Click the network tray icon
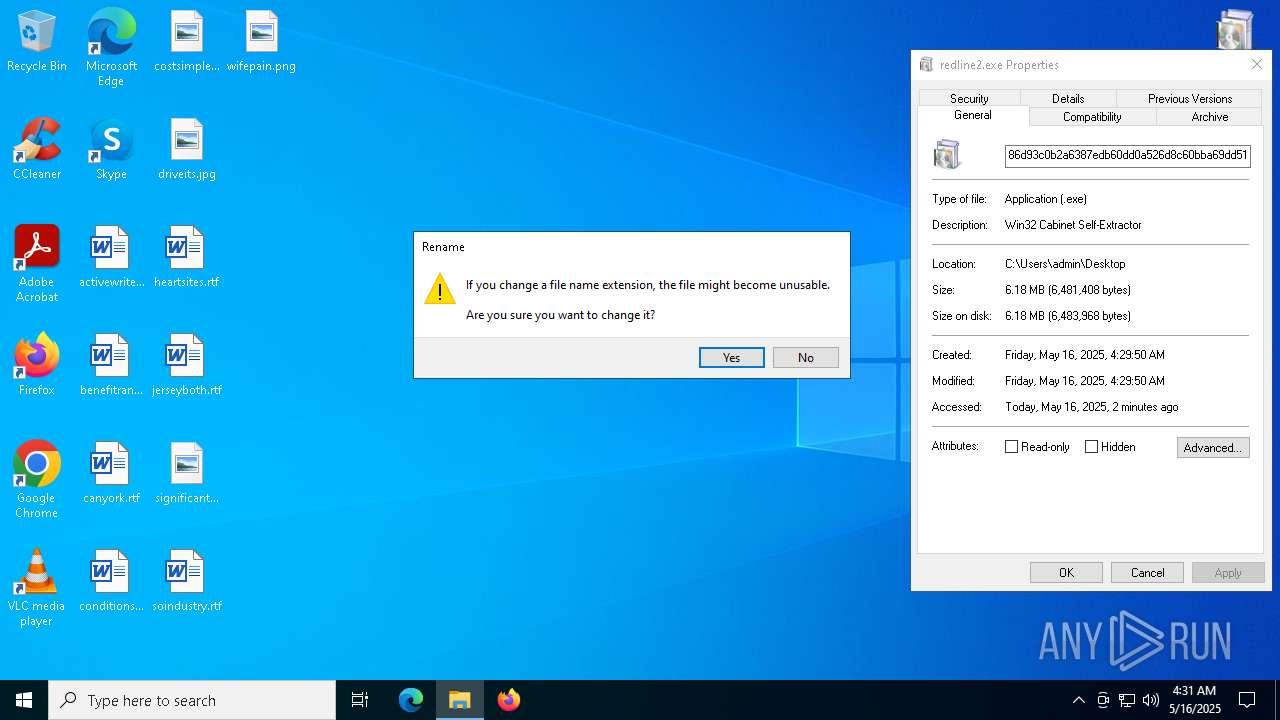1280x720 pixels. (1127, 700)
